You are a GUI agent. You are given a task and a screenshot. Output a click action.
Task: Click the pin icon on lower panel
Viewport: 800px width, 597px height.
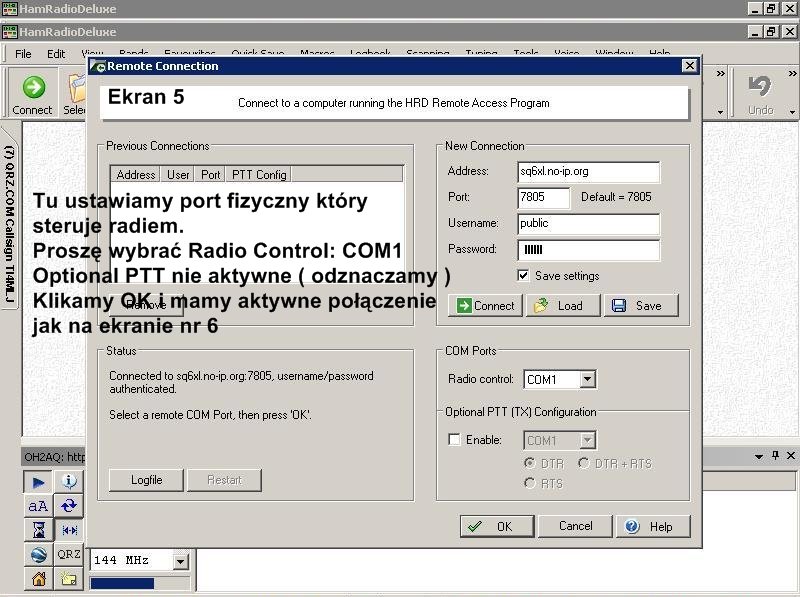click(776, 455)
